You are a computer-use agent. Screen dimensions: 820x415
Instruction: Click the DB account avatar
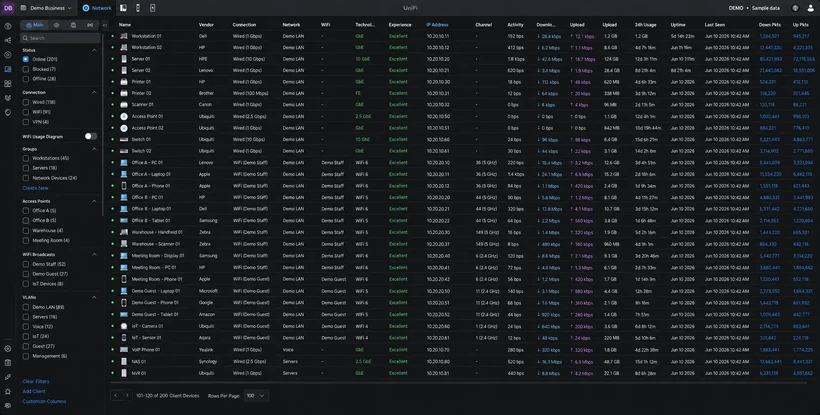point(8,8)
